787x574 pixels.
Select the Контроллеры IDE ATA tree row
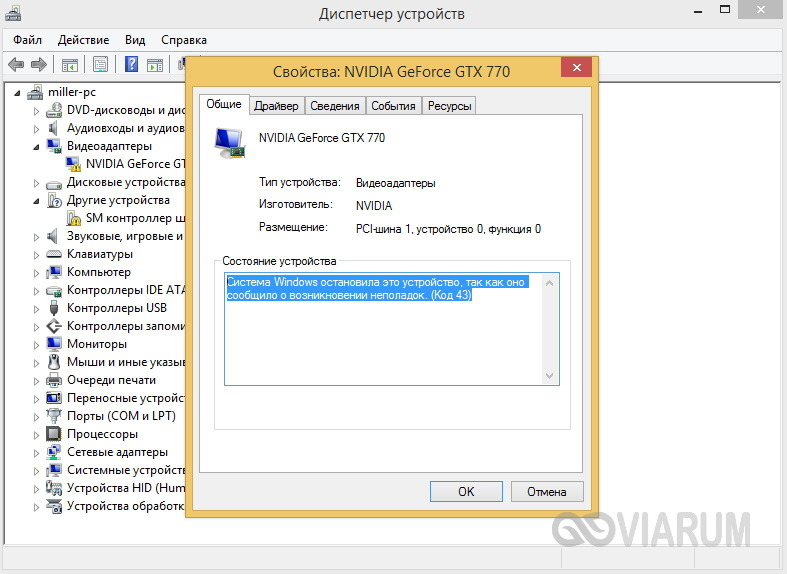tap(115, 290)
